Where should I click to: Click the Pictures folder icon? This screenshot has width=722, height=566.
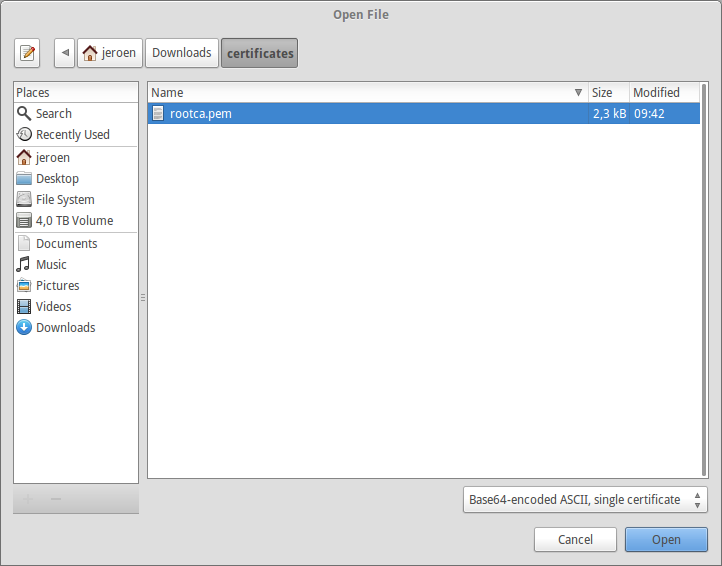click(x=24, y=286)
